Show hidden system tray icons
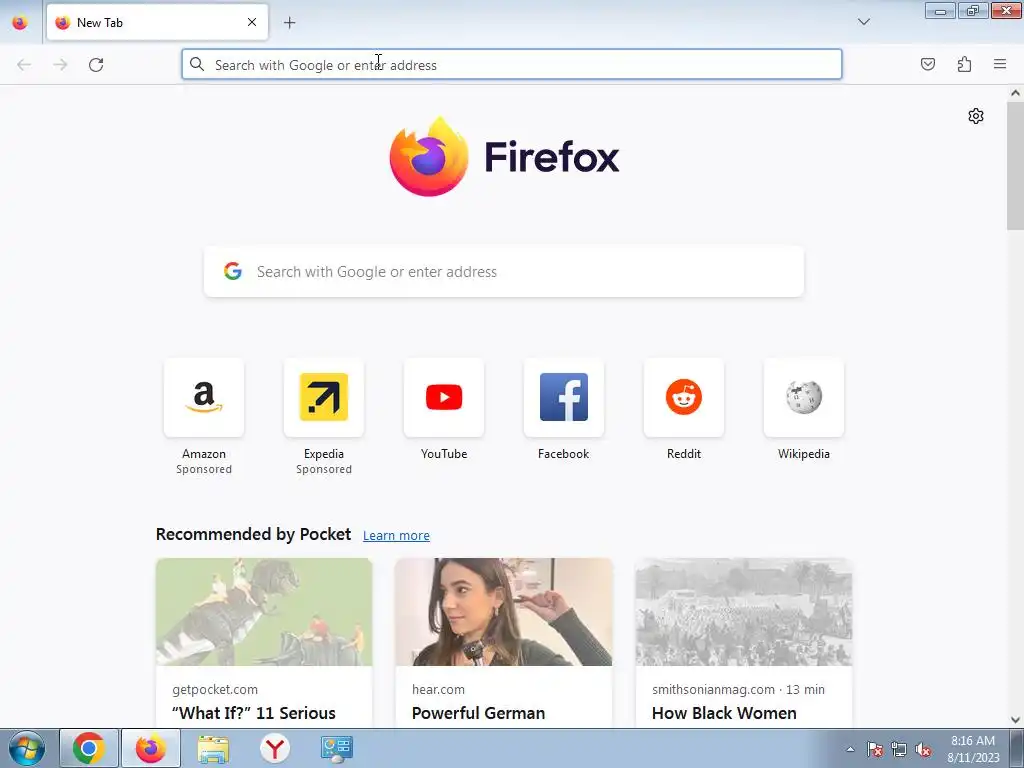1024x768 pixels. pos(850,749)
